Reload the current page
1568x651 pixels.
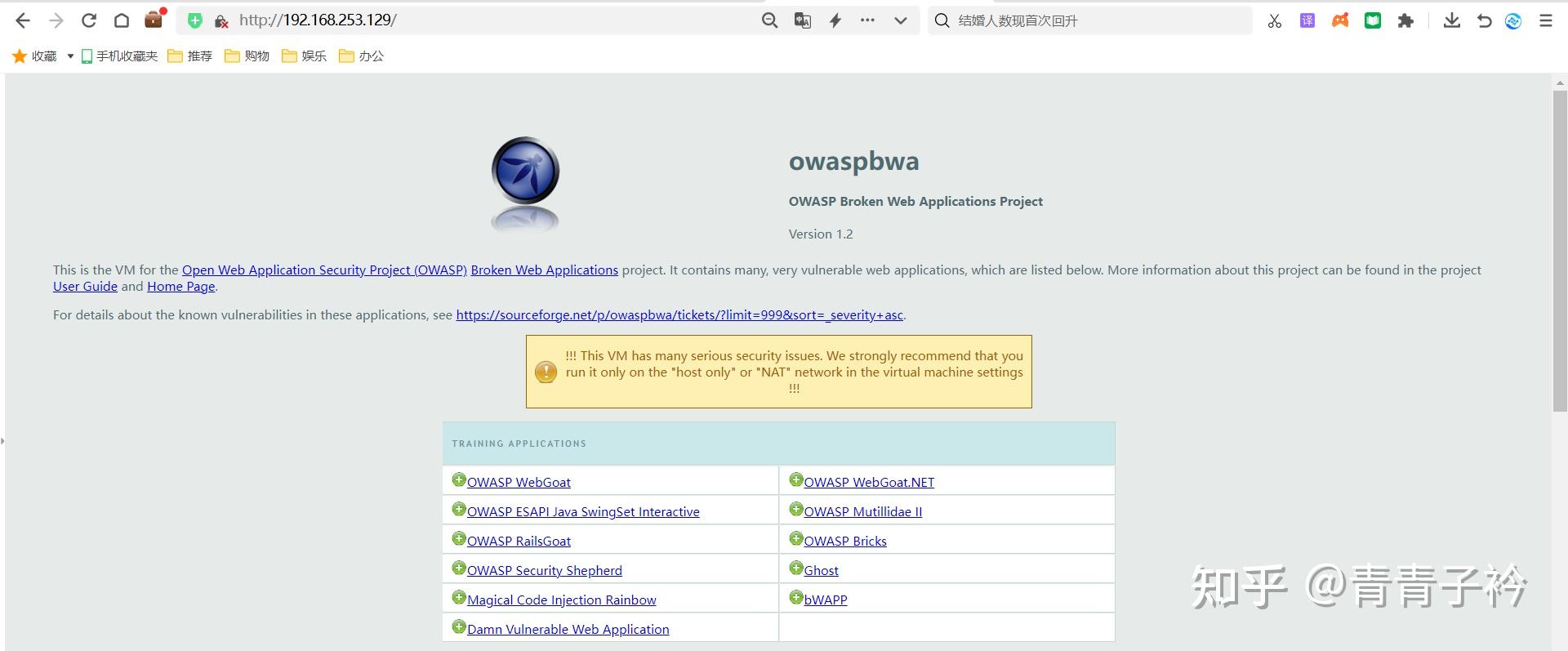point(89,20)
